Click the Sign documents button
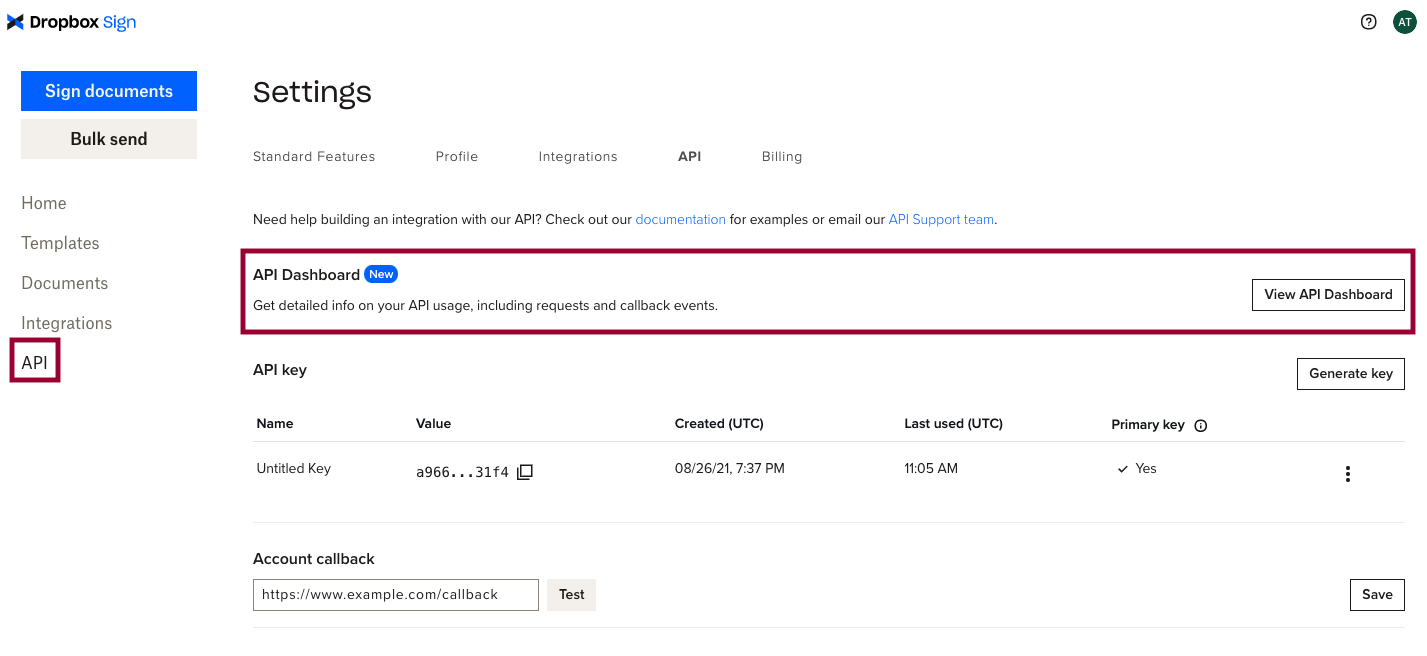 [x=108, y=90]
